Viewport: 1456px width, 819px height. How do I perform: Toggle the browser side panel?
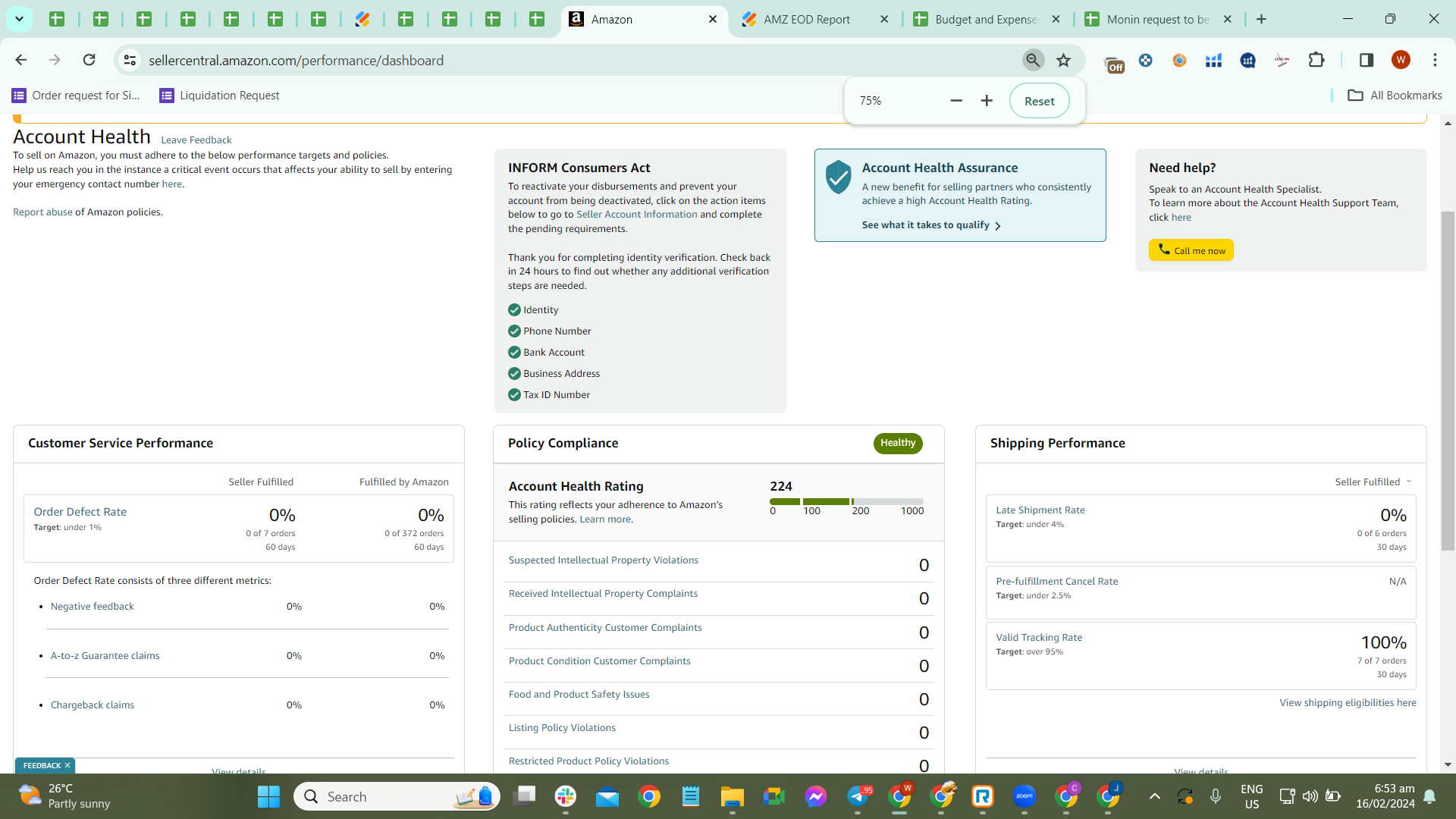tap(1367, 60)
